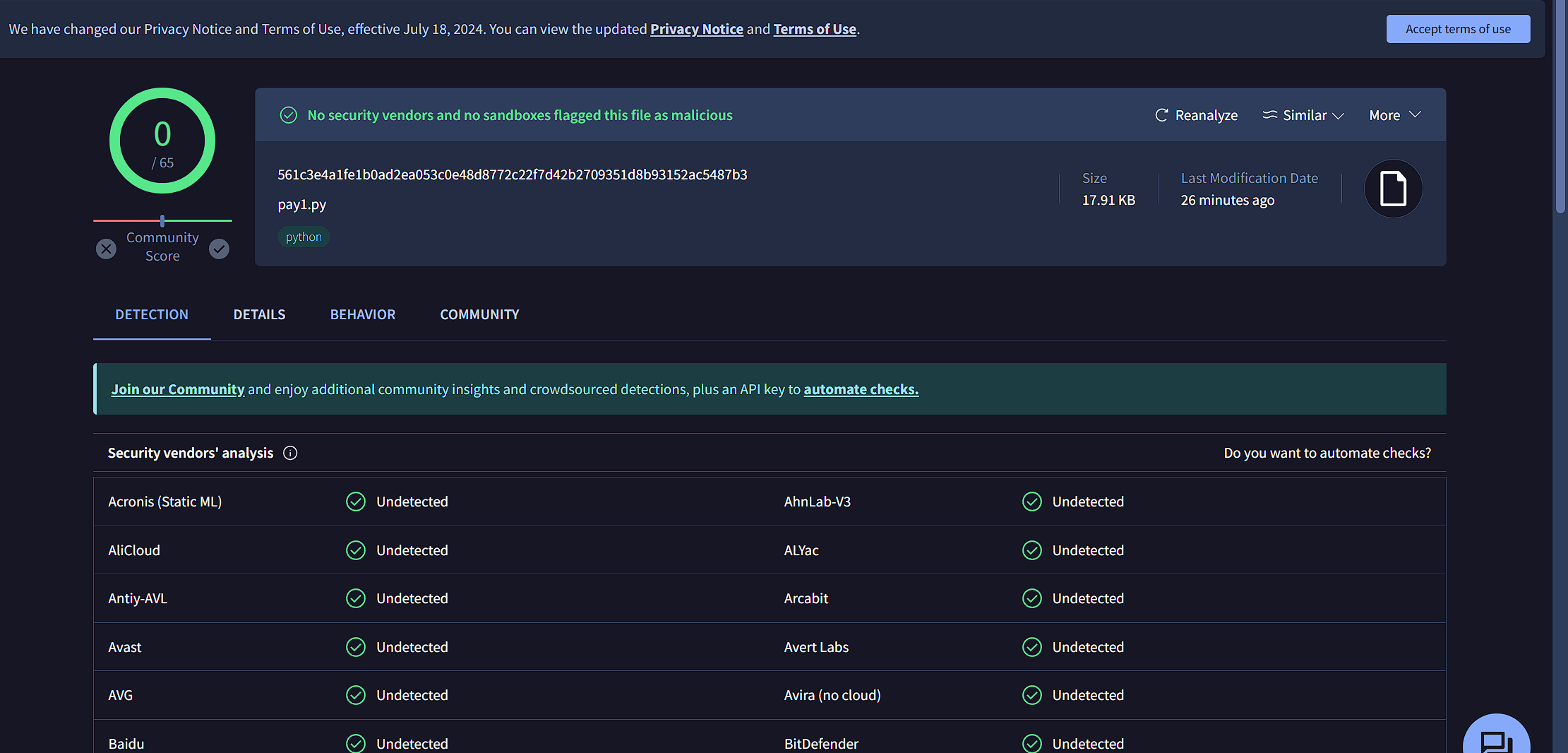
Task: Click the file name pay1.py
Action: pos(301,204)
